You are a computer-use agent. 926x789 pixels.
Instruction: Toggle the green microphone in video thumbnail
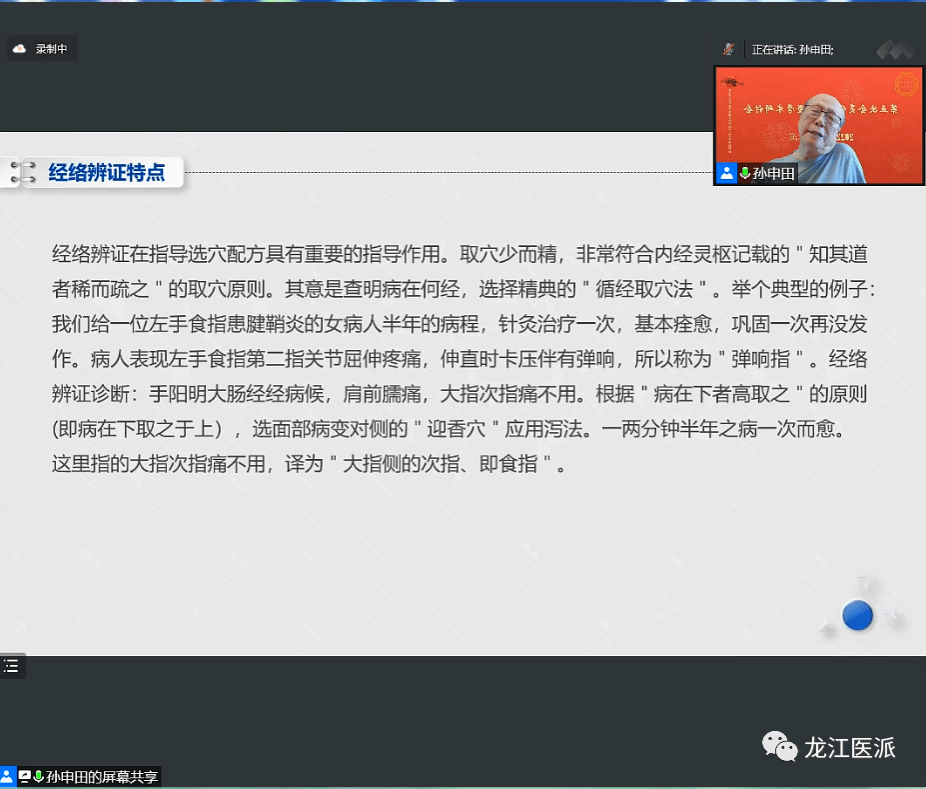tap(745, 173)
